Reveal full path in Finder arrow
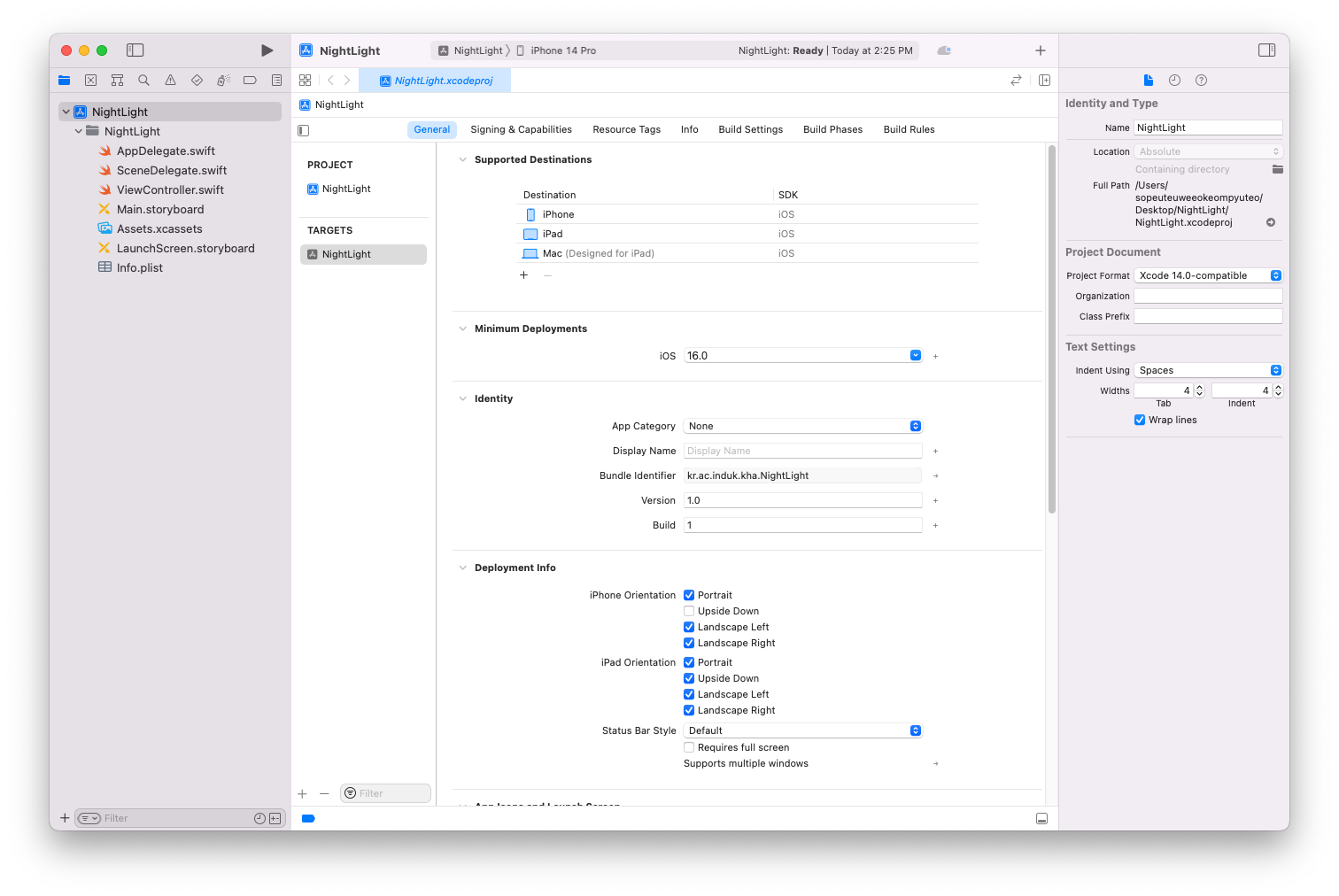The image size is (1339, 896). coord(1271,223)
